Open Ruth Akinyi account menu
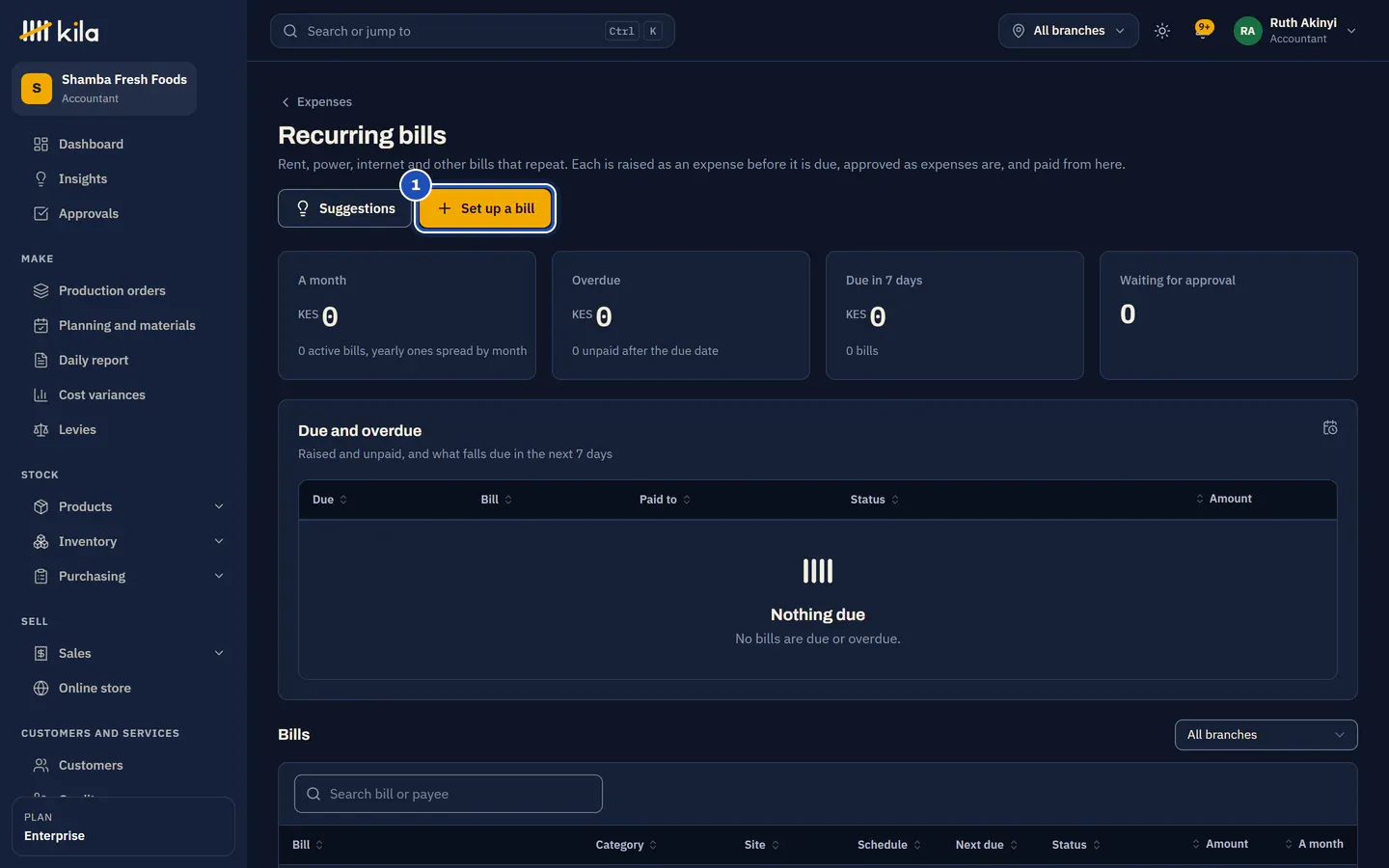 (1297, 31)
